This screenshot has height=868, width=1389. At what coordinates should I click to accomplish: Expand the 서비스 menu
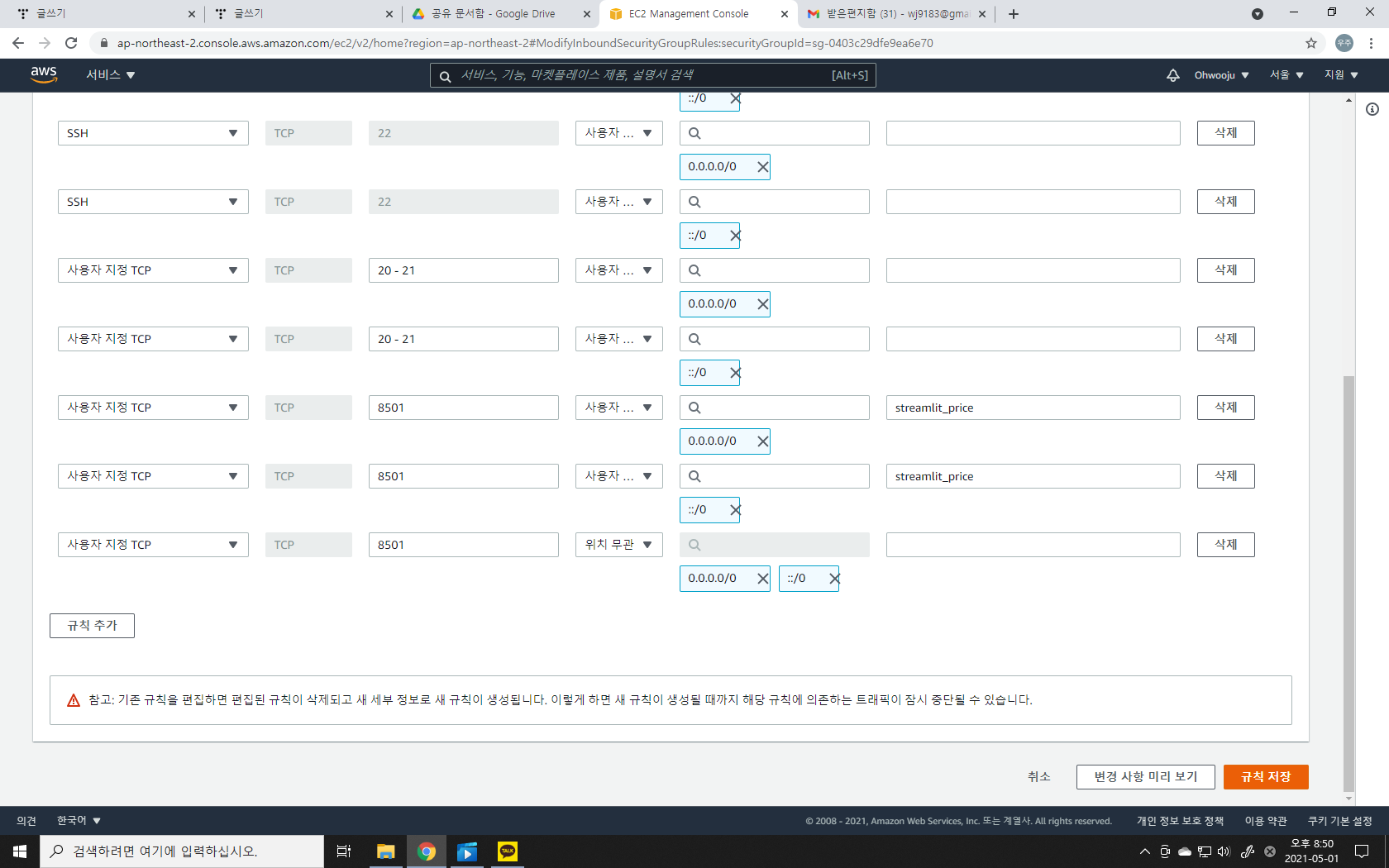point(111,75)
